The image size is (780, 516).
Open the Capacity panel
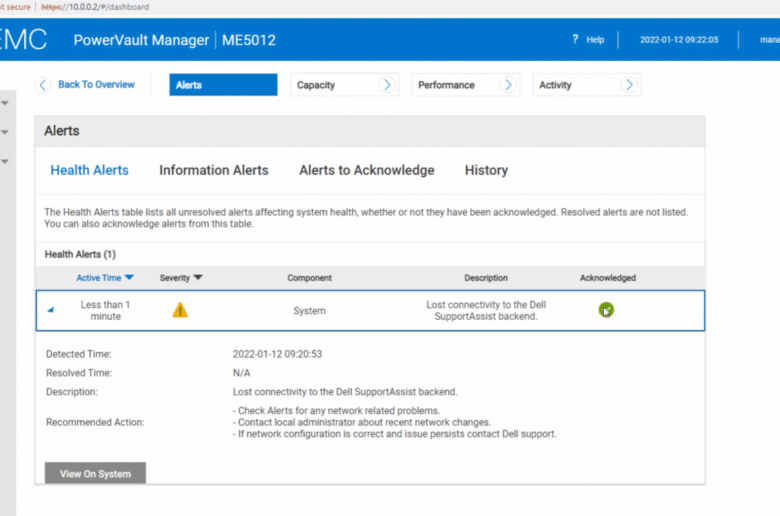(344, 85)
